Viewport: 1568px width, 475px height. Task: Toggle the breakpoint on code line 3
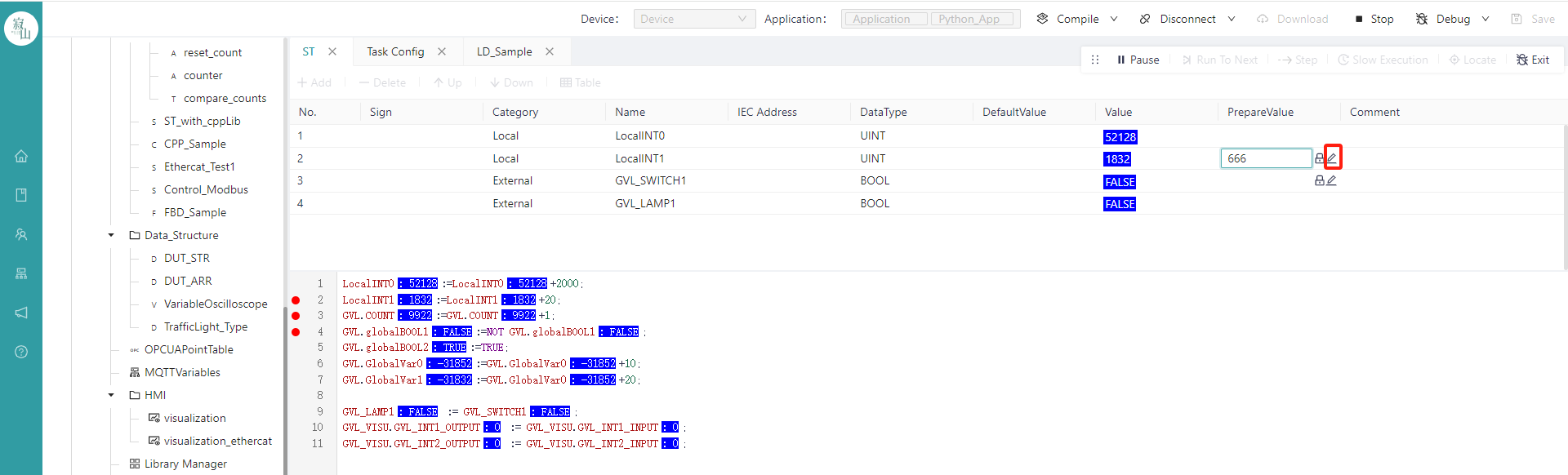[x=296, y=316]
